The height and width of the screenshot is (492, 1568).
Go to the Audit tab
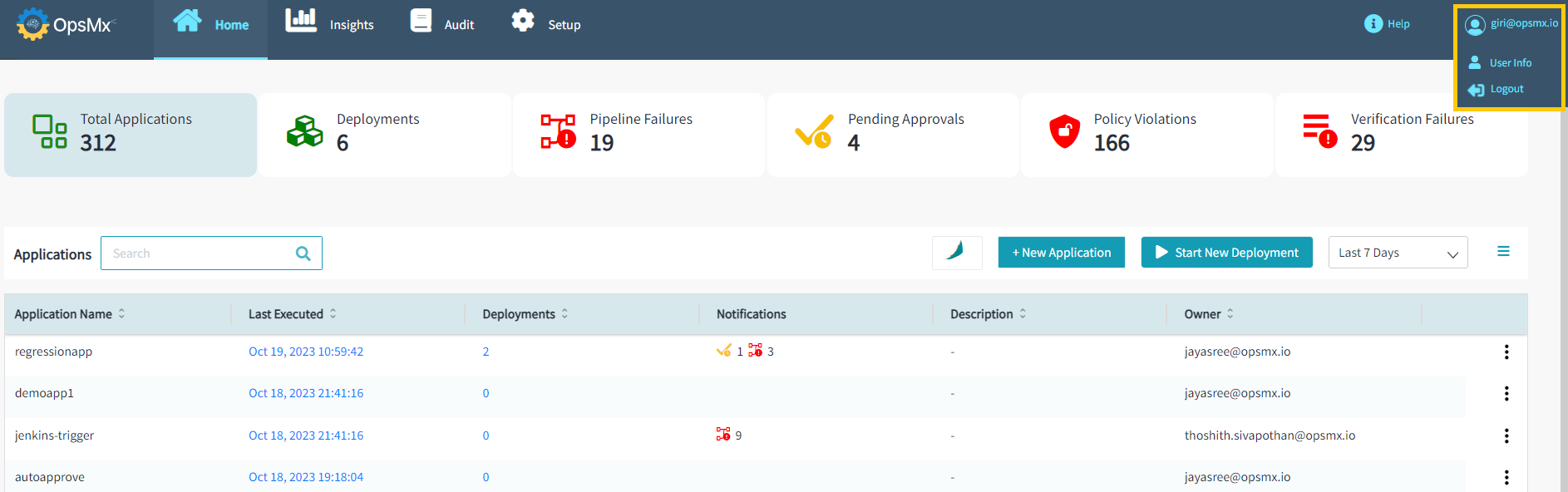[x=442, y=24]
